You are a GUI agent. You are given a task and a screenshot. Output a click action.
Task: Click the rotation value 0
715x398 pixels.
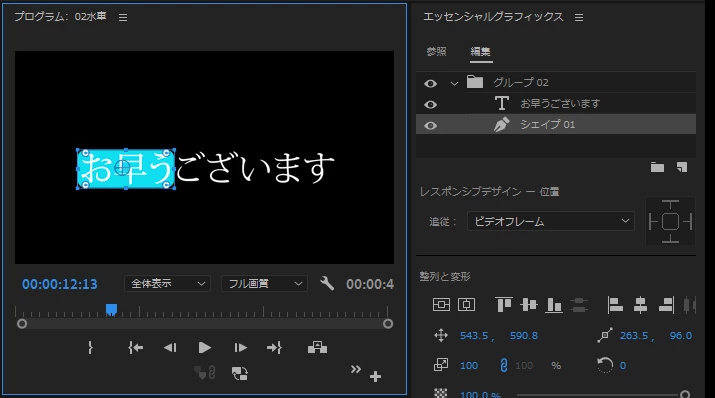pos(622,366)
